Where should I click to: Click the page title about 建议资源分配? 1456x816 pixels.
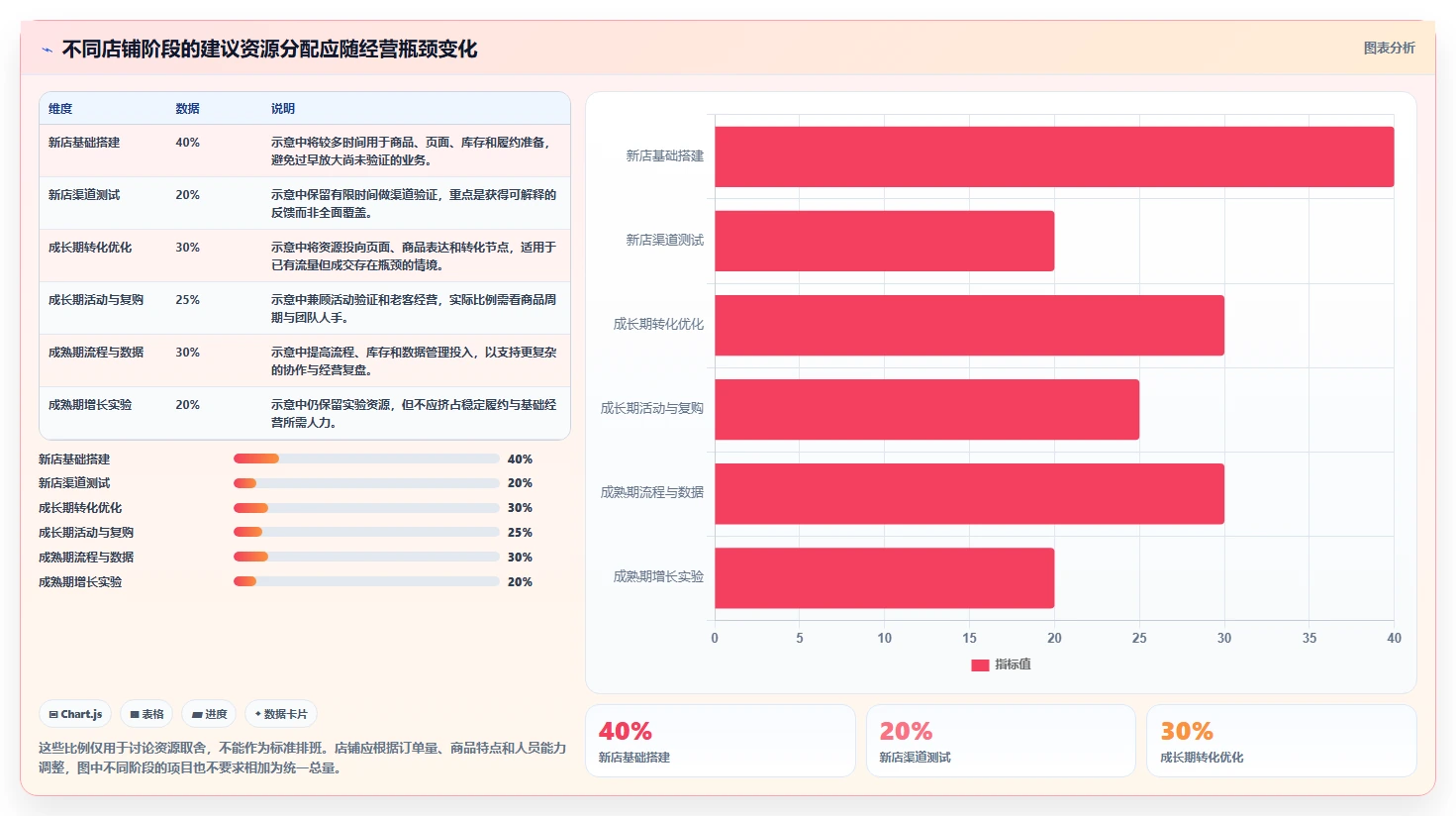coord(269,50)
